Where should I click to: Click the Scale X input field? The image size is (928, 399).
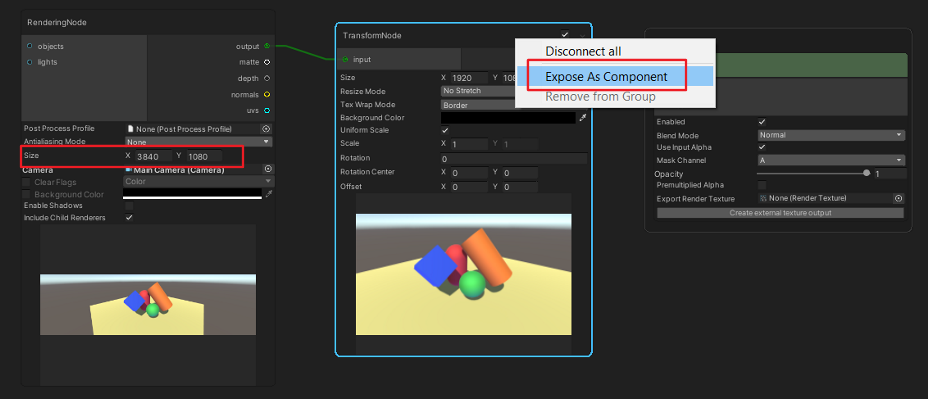[x=469, y=144]
